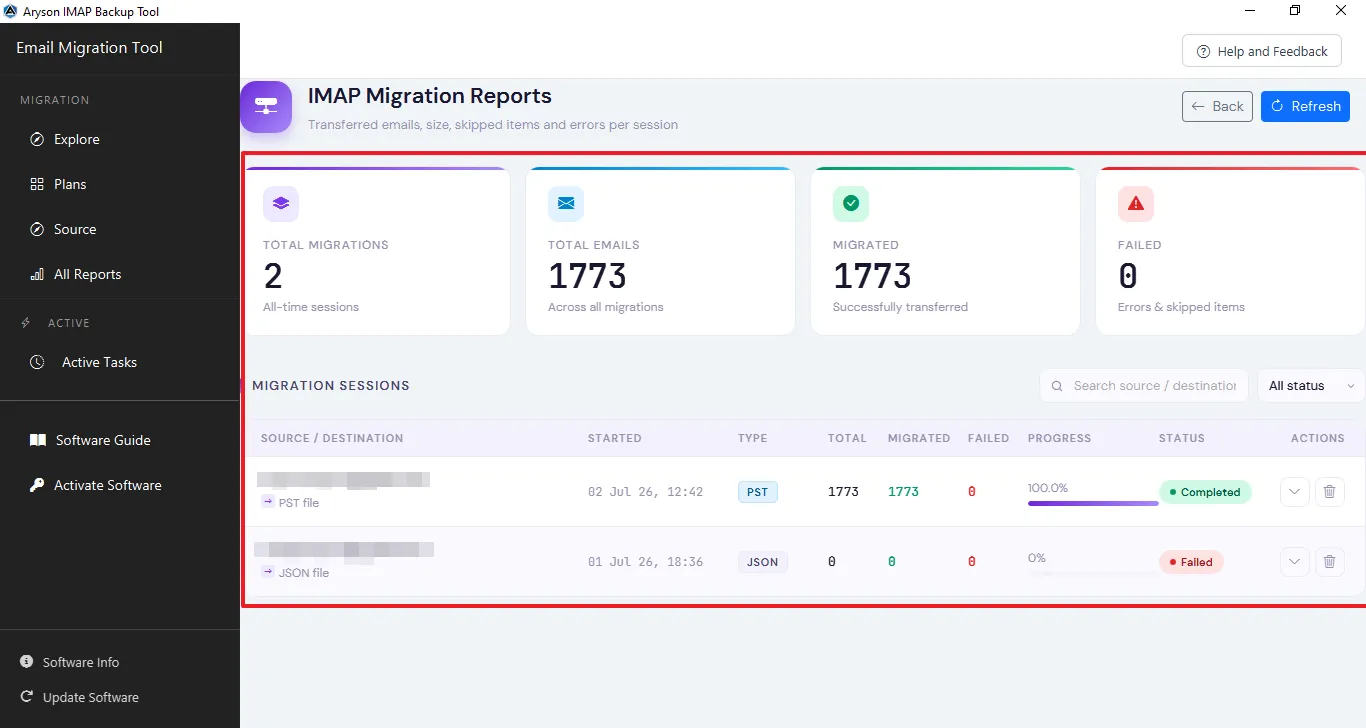Expand details of the failed JSON session

[1295, 562]
